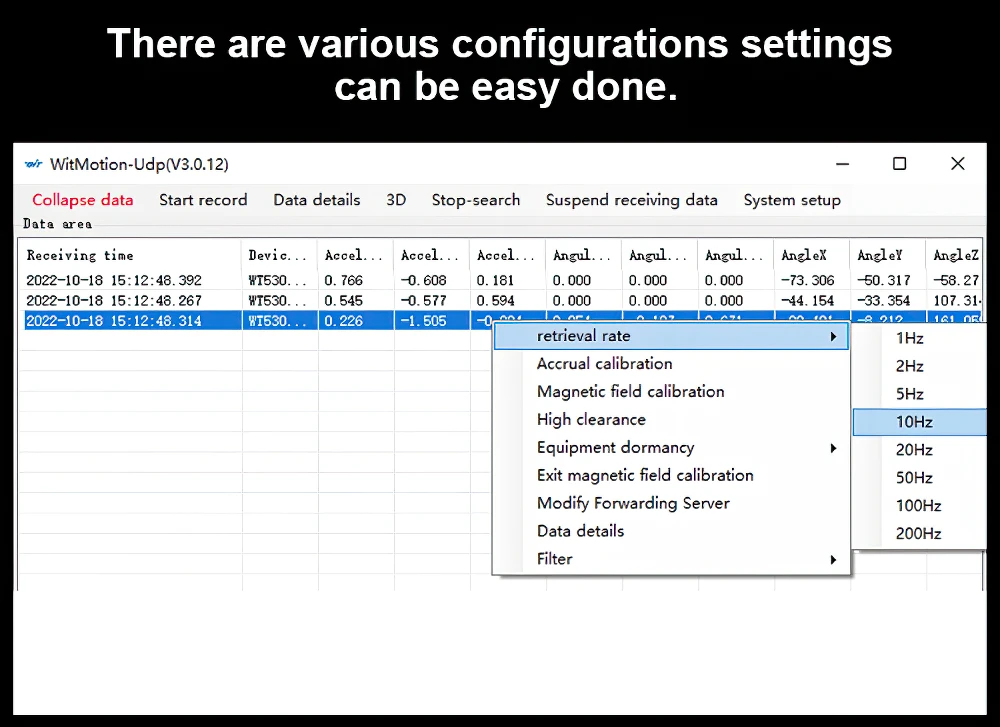Image resolution: width=1000 pixels, height=727 pixels.
Task: Expand the Equipment dormancy submenu arrow
Action: 833,448
